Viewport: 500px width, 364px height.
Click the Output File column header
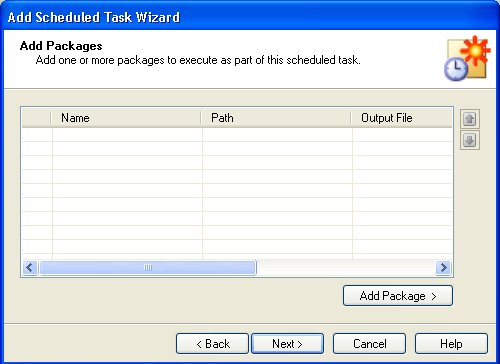point(402,118)
